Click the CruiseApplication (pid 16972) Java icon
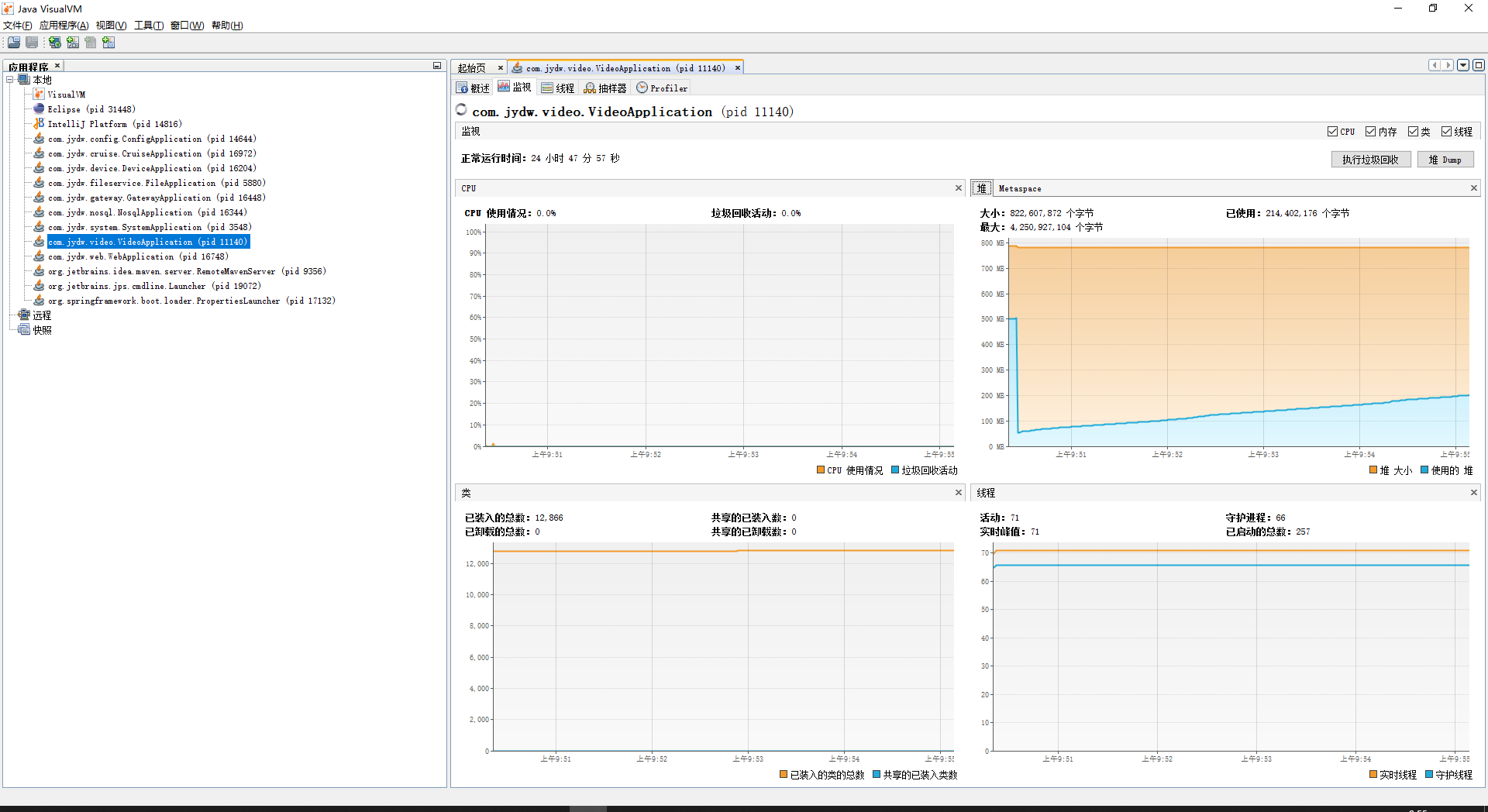This screenshot has width=1488, height=812. click(39, 153)
